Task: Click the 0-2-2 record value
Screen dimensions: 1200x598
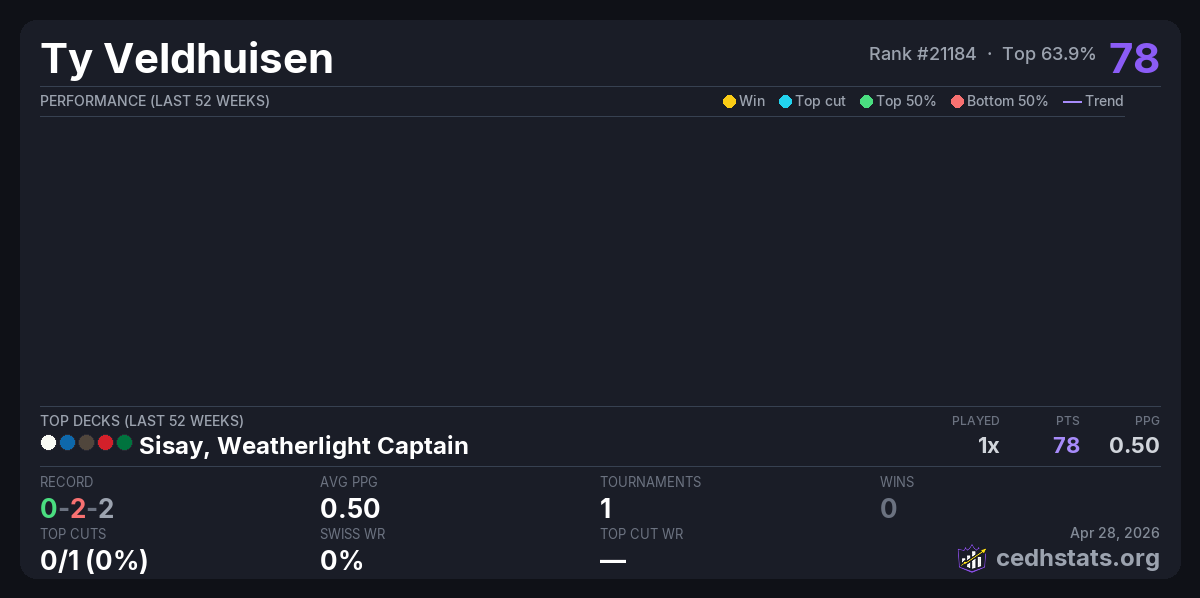Action: tap(77, 508)
